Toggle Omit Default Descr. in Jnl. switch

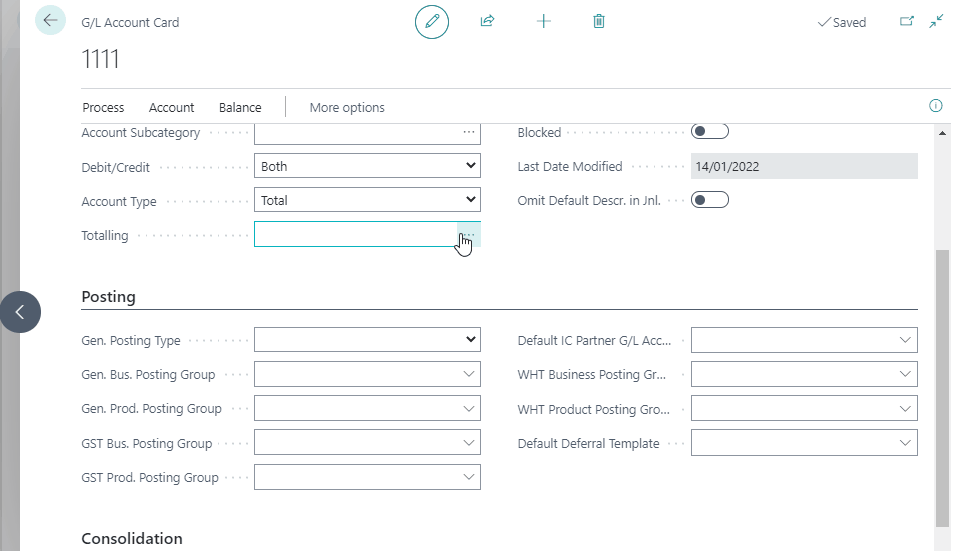710,200
